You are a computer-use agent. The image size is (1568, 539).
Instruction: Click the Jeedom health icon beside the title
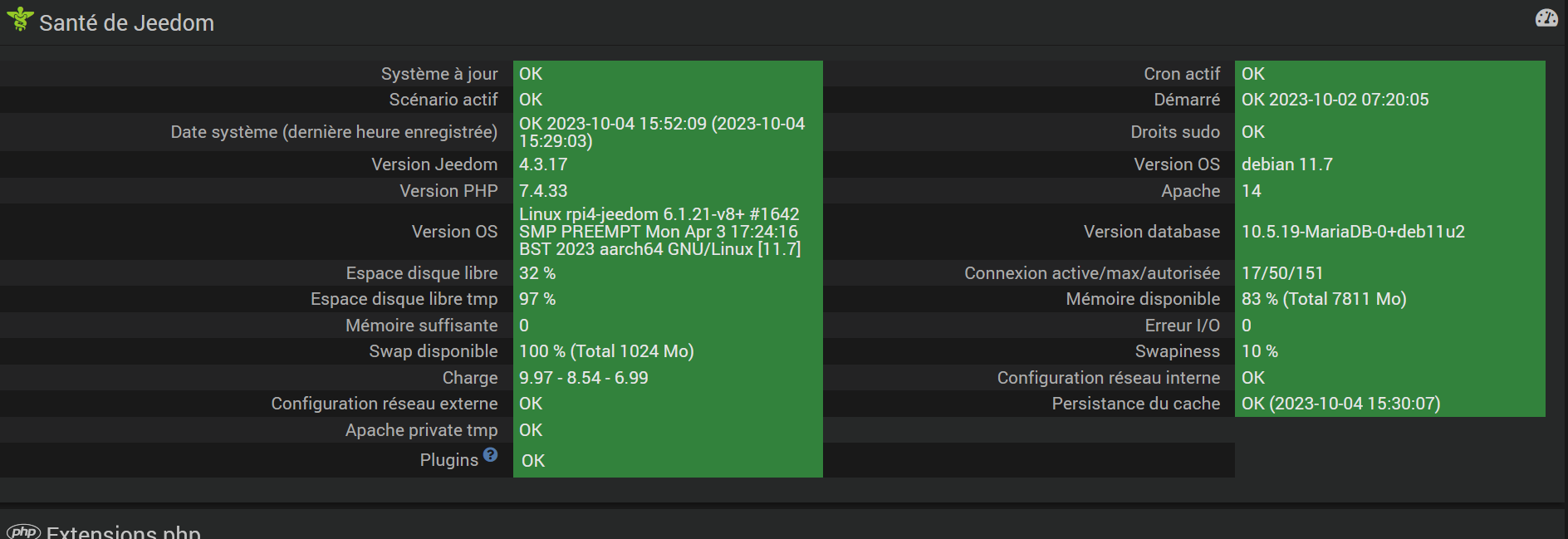[20, 19]
